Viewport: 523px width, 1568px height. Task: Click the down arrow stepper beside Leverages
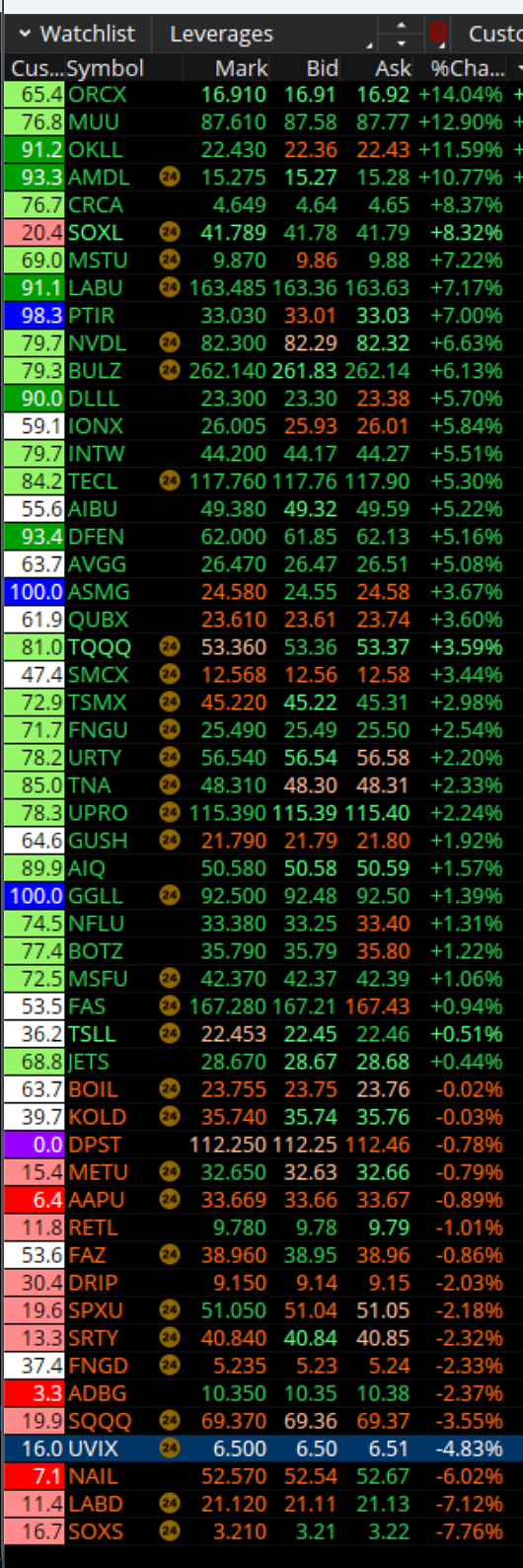[401, 42]
